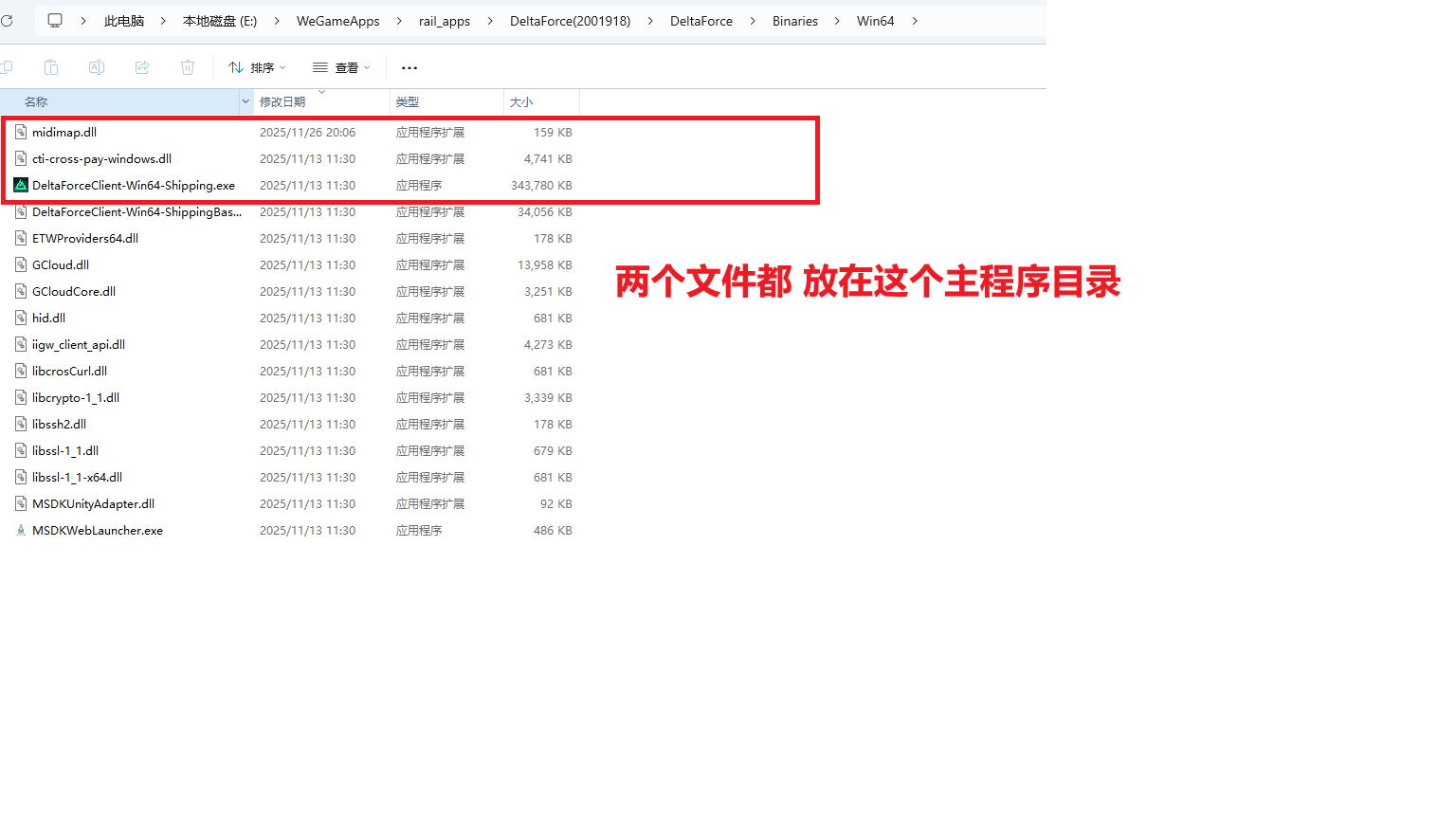Click the 大小 column header
Image resolution: width=1456 pixels, height=819 pixels.
pyautogui.click(x=521, y=101)
